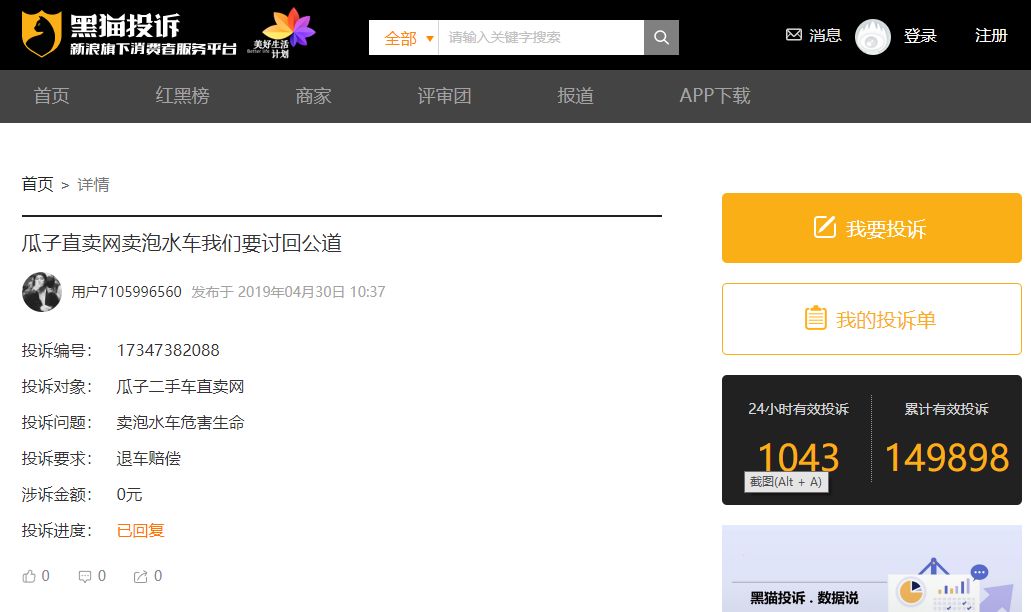Click the poster's profile photo
This screenshot has width=1031, height=612.
(41, 292)
